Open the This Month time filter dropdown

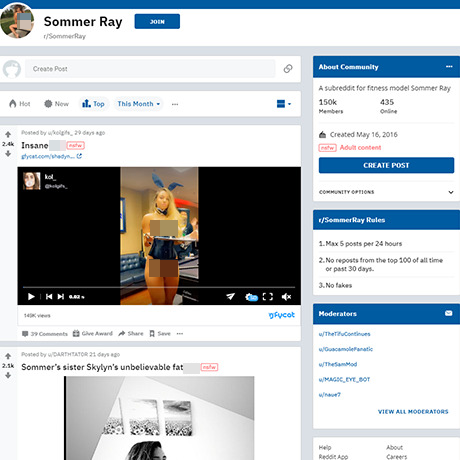pyautogui.click(x=138, y=104)
